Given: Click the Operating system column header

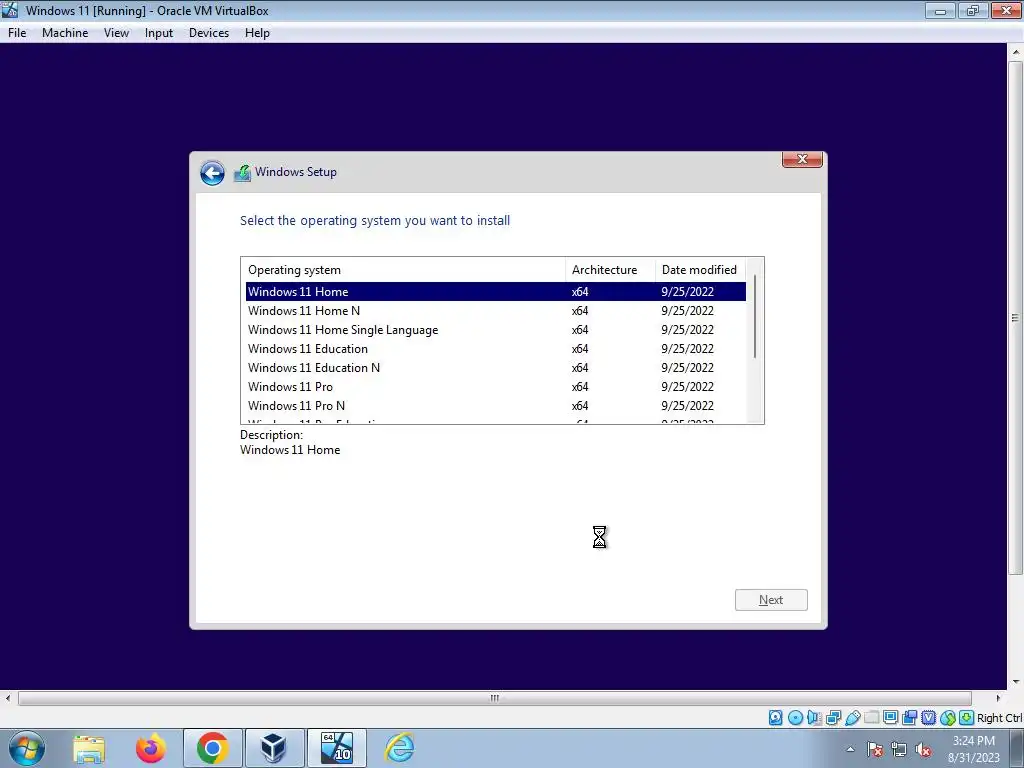Looking at the screenshot, I should click(403, 270).
